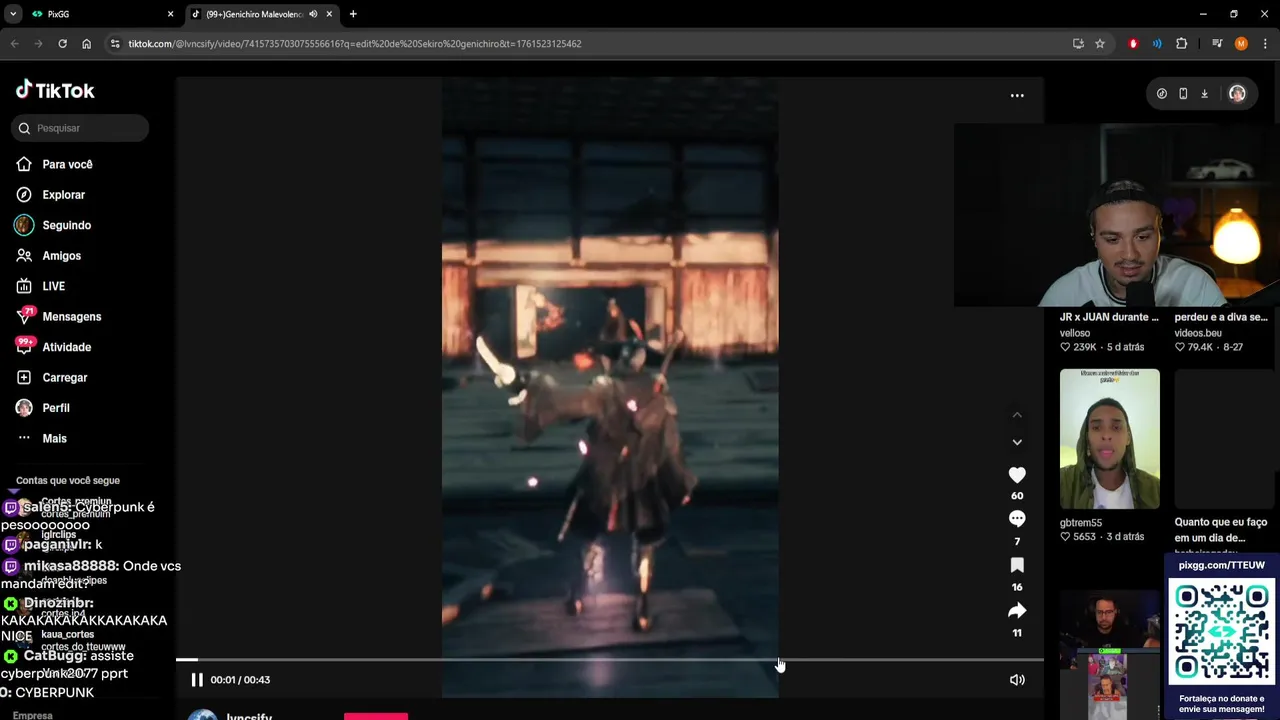Viewport: 1280px width, 720px height.
Task: Click the tiktok.com address bar URL
Action: [x=355, y=44]
